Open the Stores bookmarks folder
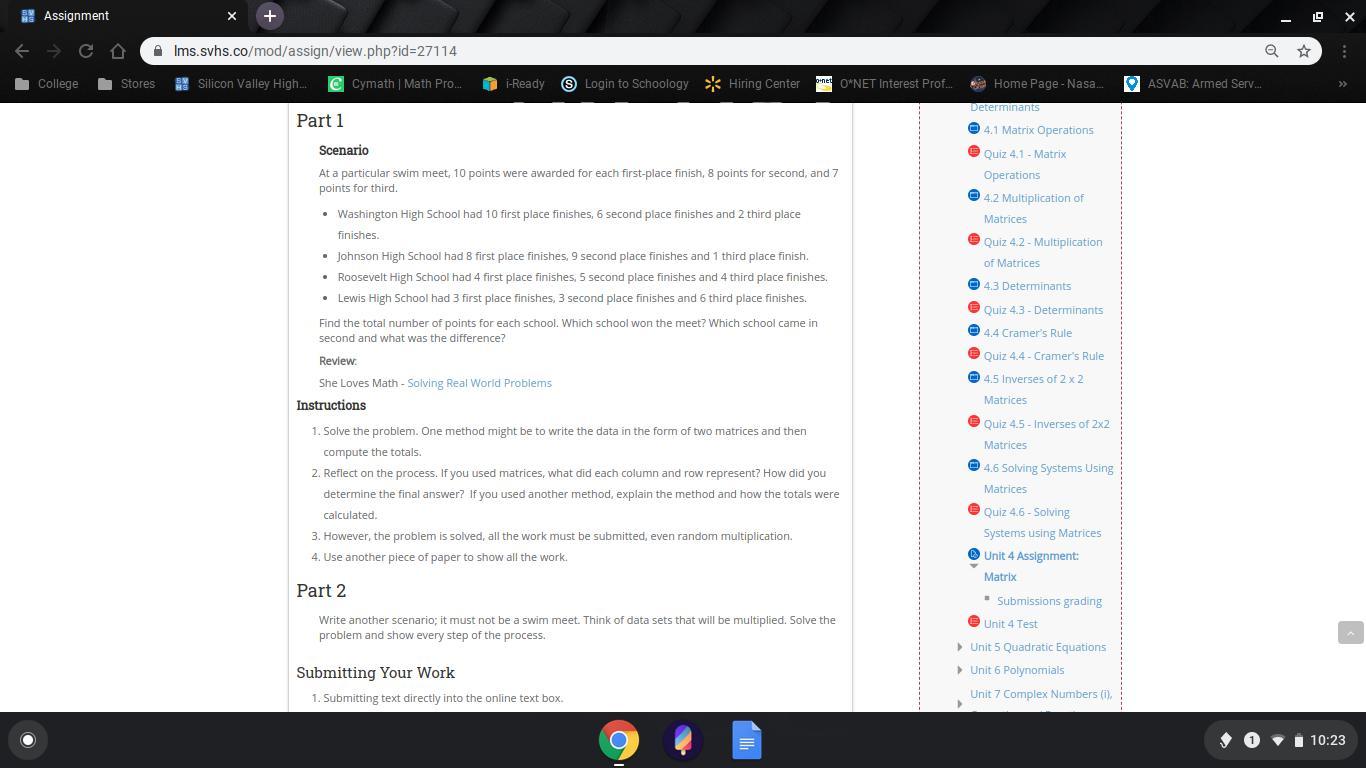1366x768 pixels. point(127,84)
